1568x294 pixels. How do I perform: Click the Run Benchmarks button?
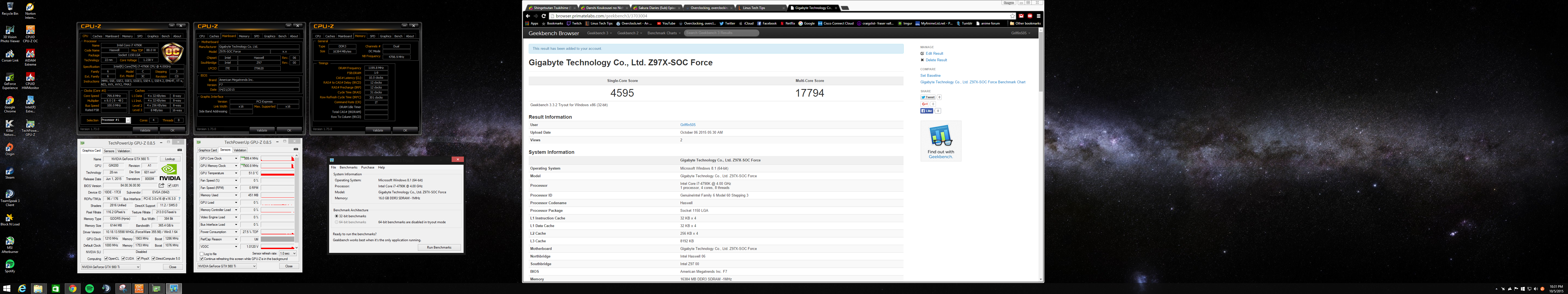tap(439, 247)
